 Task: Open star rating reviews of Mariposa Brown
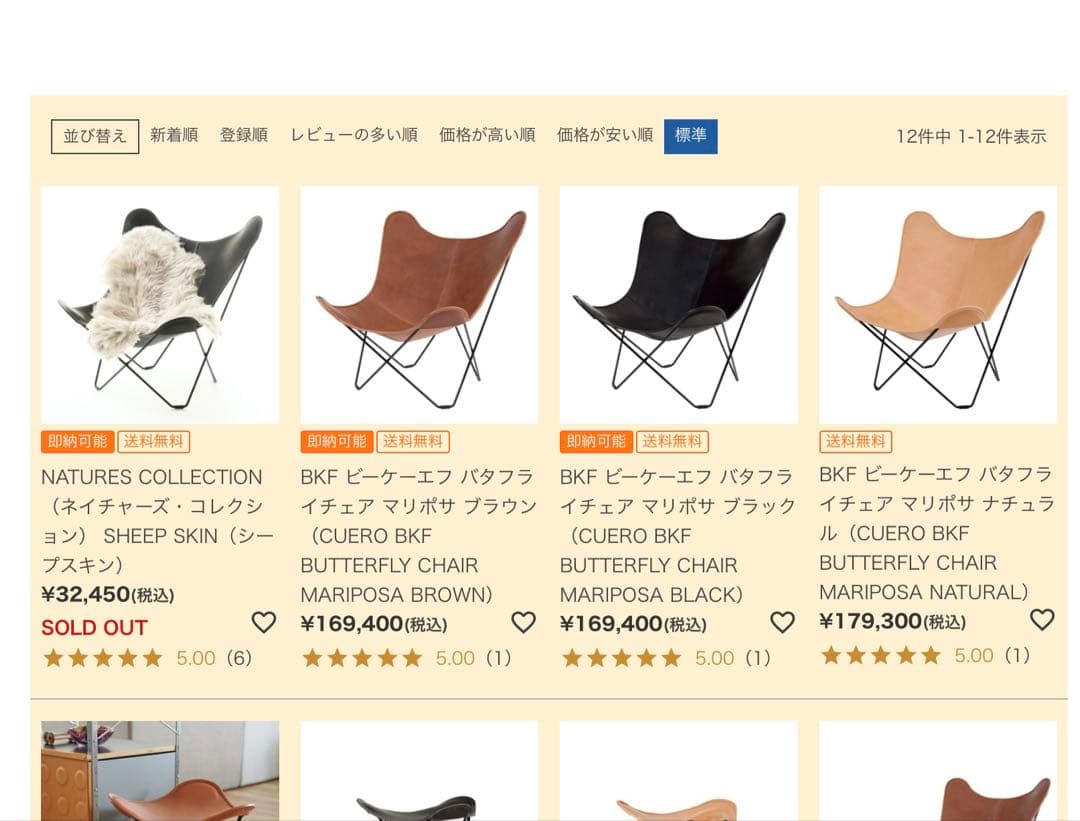click(x=406, y=658)
